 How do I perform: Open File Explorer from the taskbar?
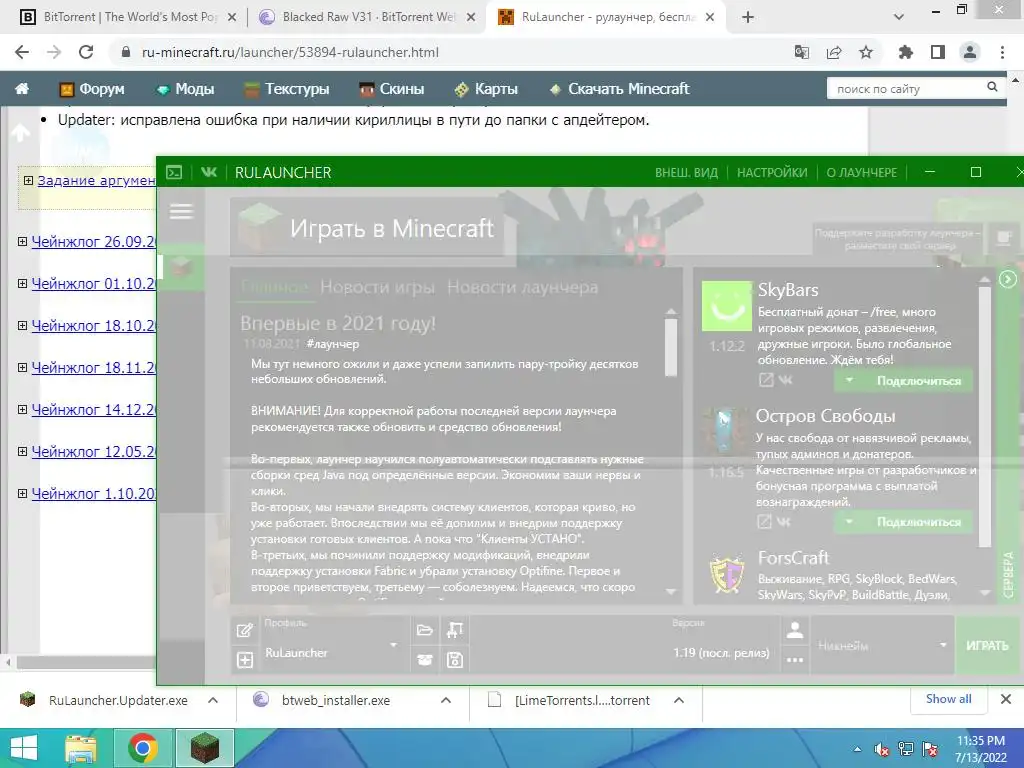click(x=81, y=748)
